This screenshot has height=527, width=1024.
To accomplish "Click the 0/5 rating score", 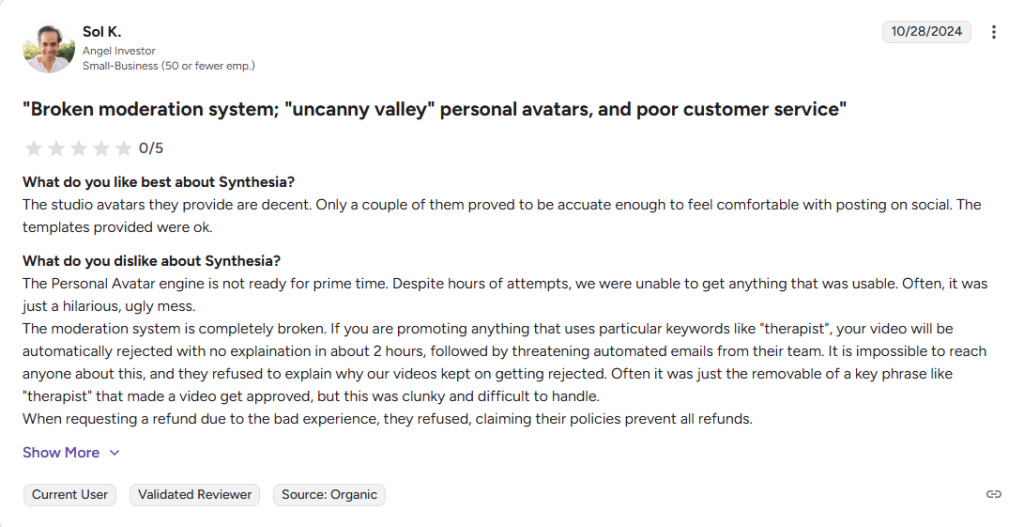I will coord(151,149).
